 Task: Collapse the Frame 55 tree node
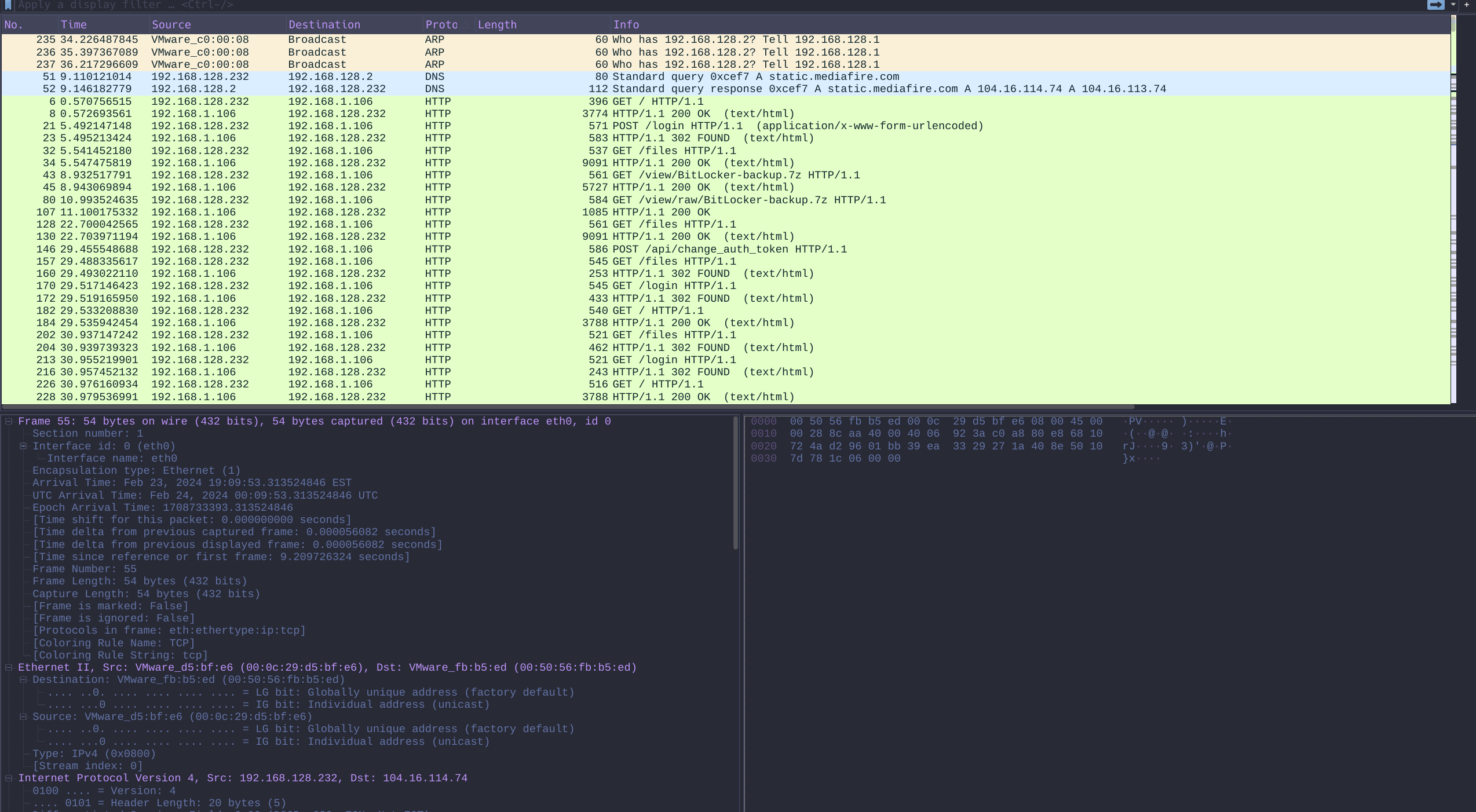pyautogui.click(x=9, y=422)
